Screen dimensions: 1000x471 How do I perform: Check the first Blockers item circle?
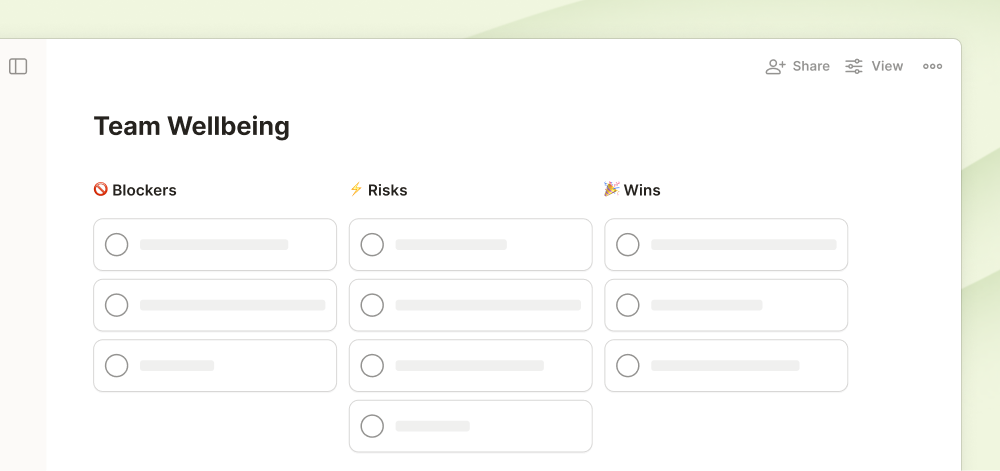(x=117, y=244)
